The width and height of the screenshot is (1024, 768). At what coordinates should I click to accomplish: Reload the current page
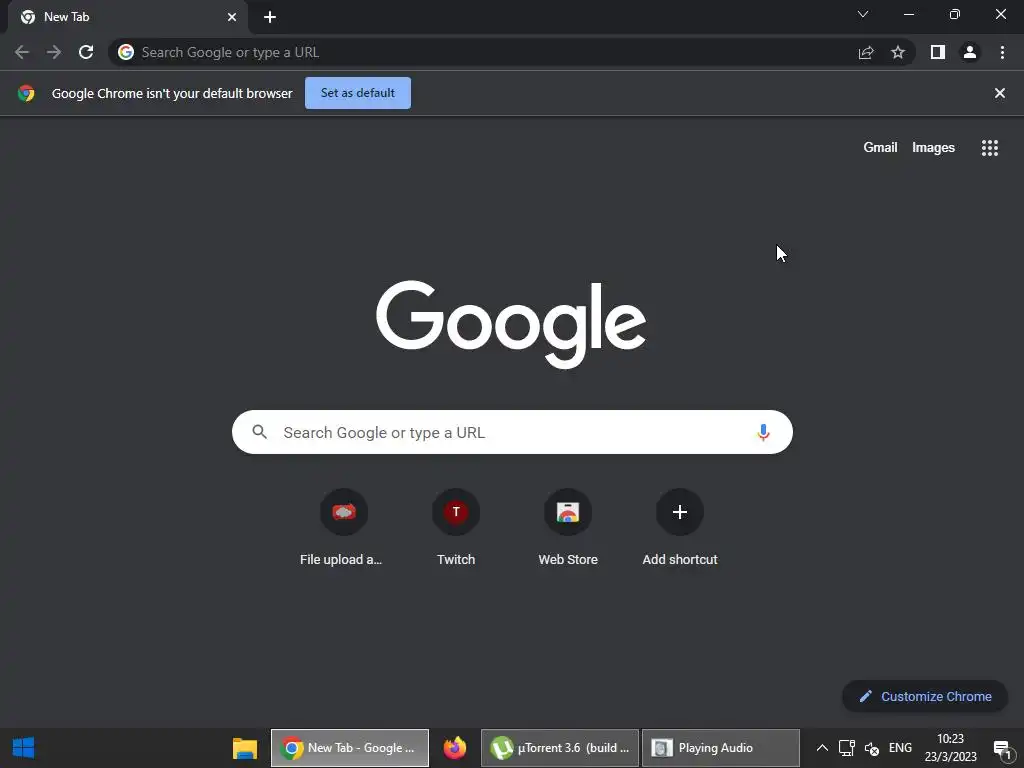(86, 52)
